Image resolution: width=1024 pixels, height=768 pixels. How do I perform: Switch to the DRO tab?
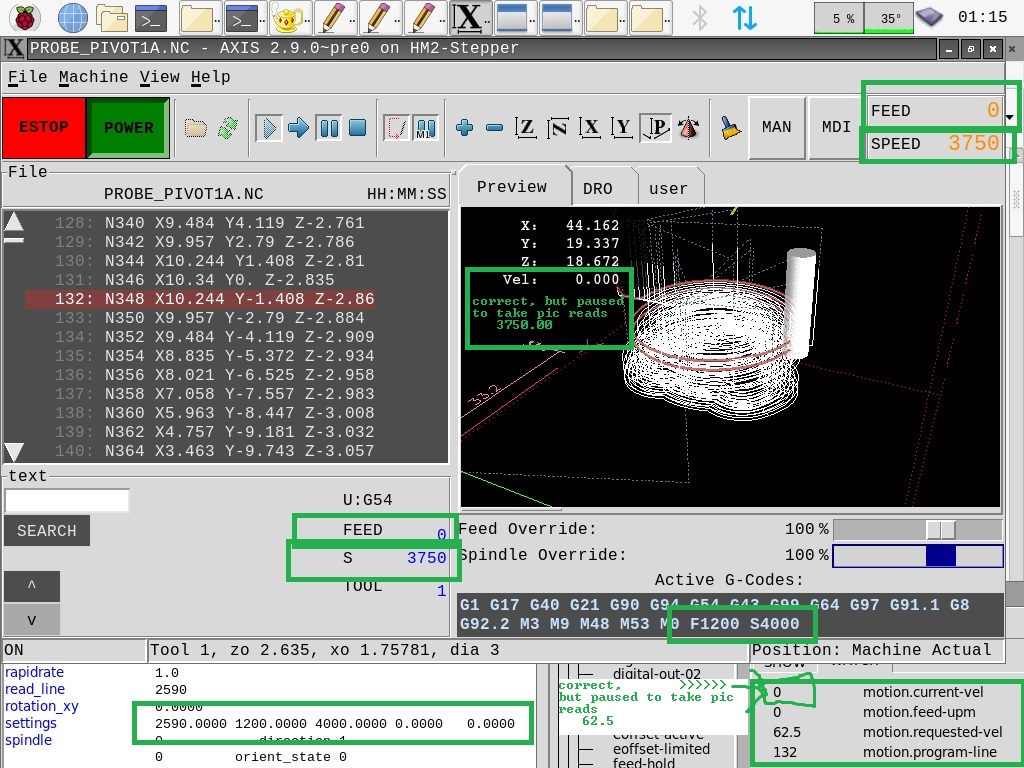point(597,188)
